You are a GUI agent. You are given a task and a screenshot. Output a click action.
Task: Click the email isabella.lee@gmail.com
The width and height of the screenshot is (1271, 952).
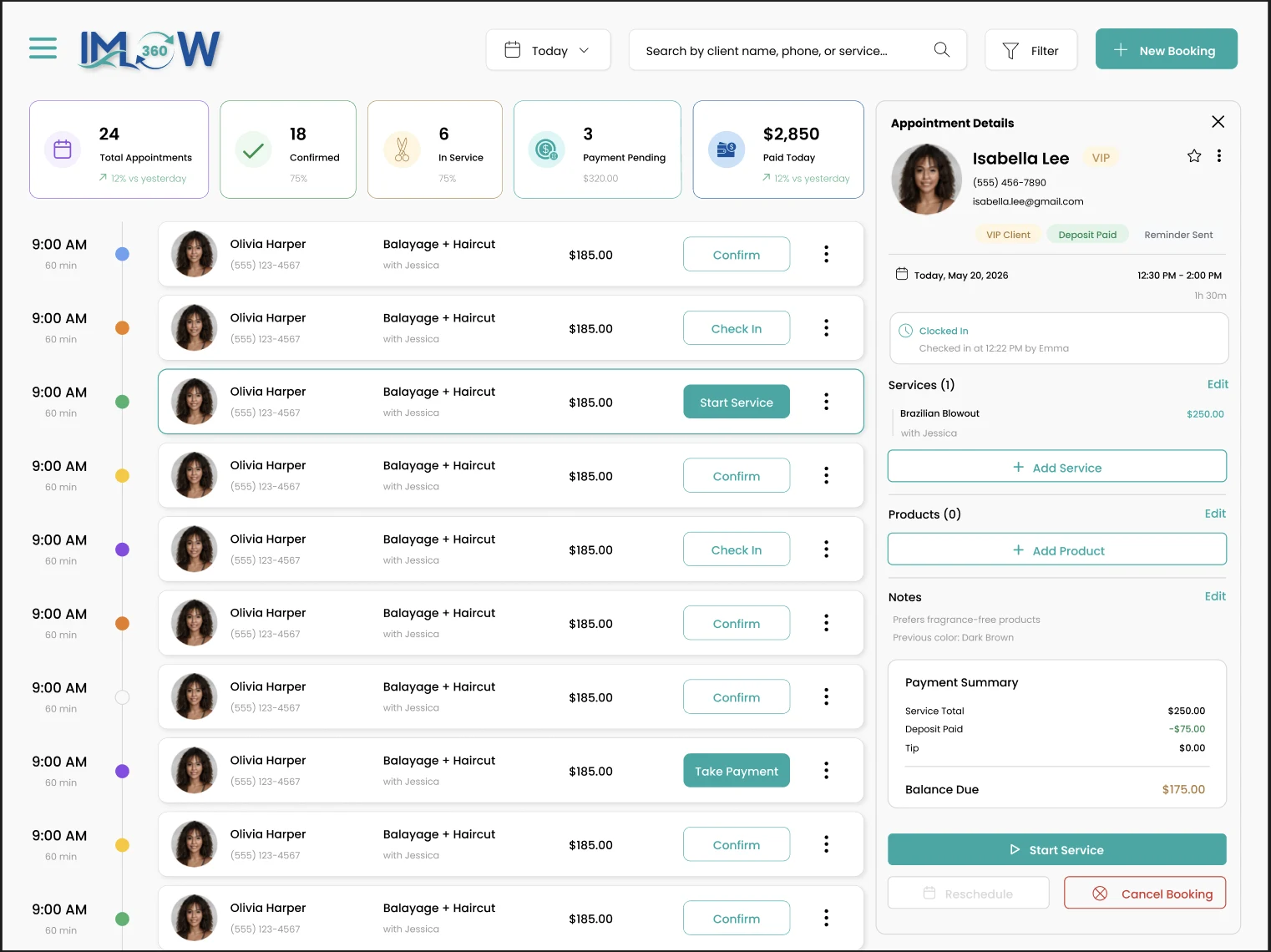(1028, 201)
